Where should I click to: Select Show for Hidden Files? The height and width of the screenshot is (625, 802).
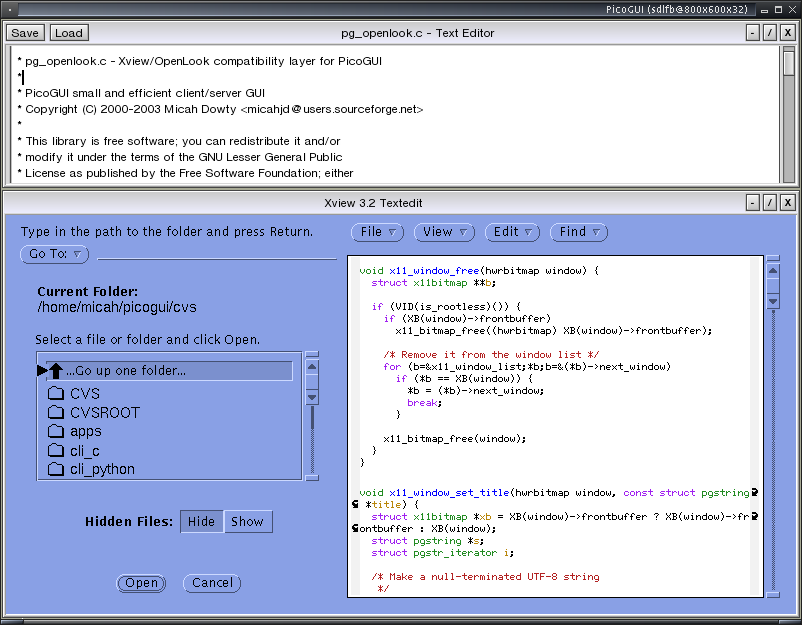click(x=248, y=522)
